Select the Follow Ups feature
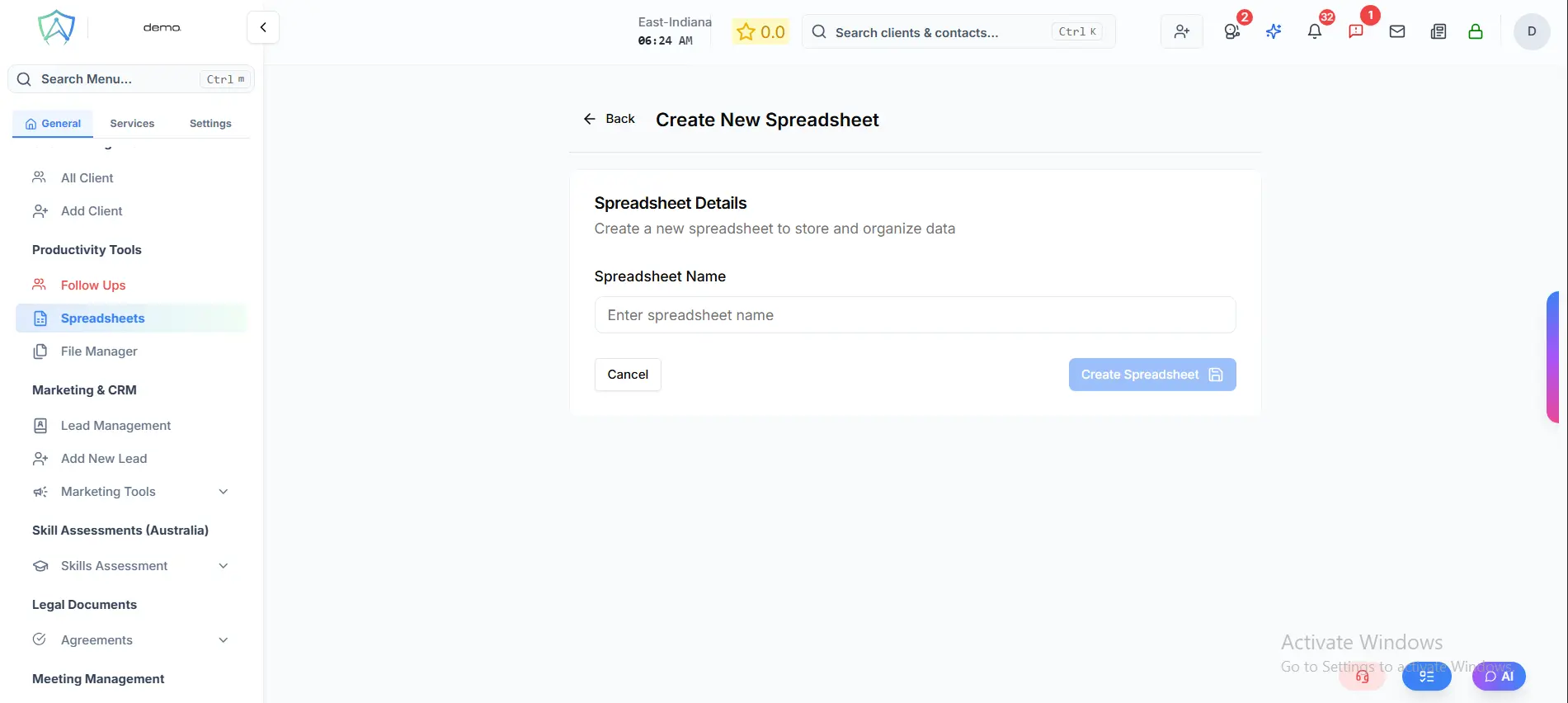 [x=92, y=285]
